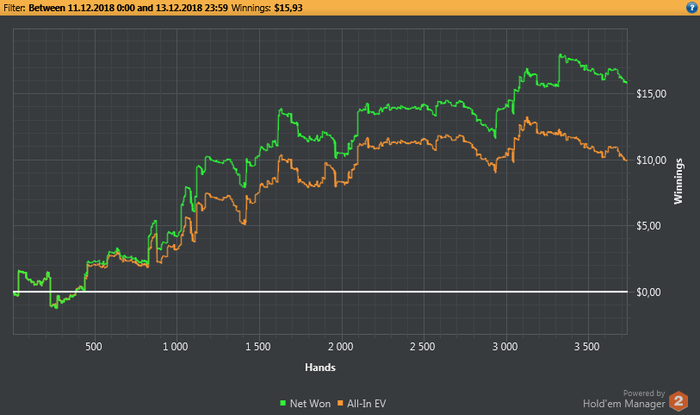700x415 pixels.
Task: Open the blue help question mark icon
Action: pos(692,8)
